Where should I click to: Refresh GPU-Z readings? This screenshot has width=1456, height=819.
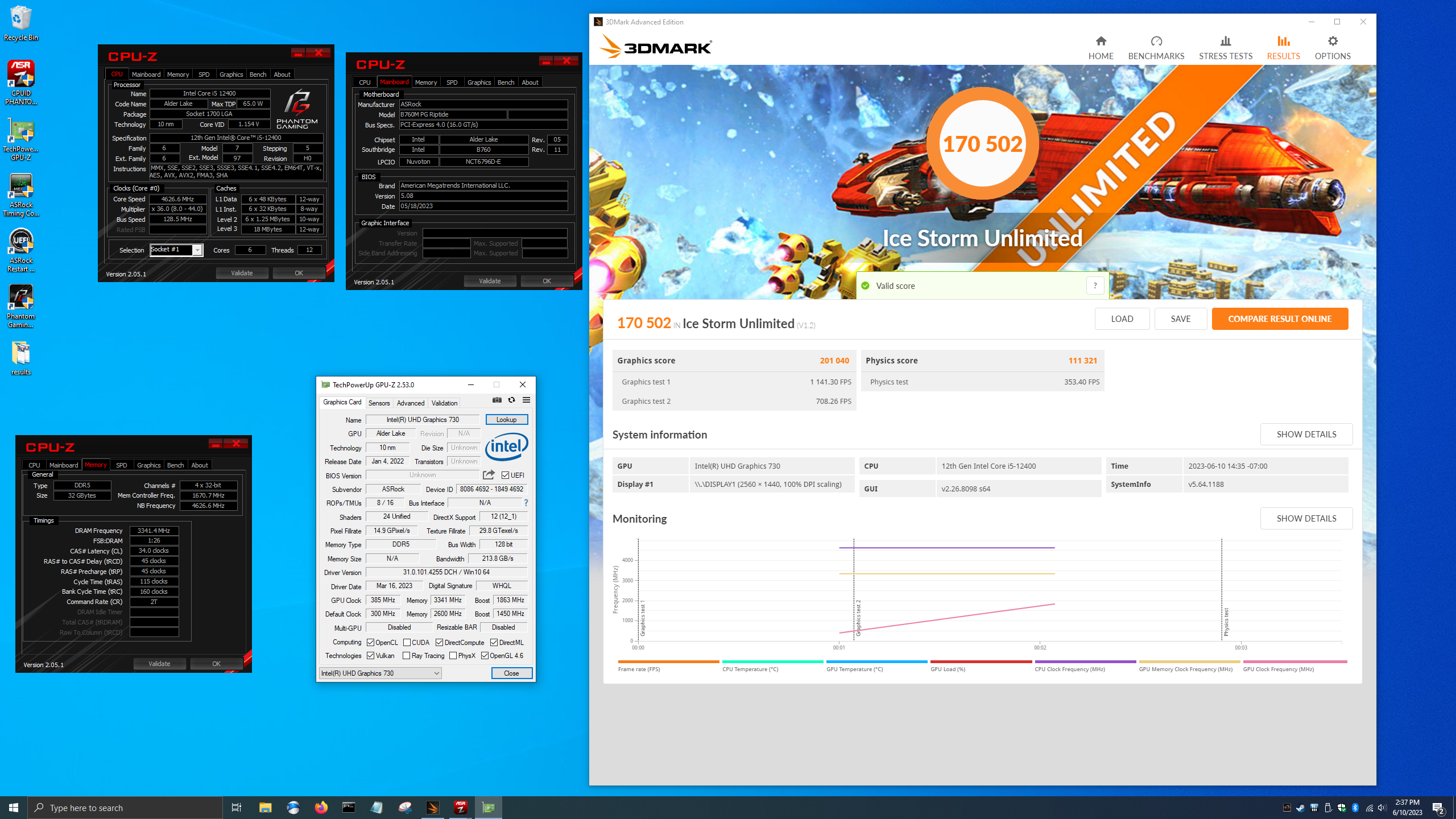(x=511, y=400)
